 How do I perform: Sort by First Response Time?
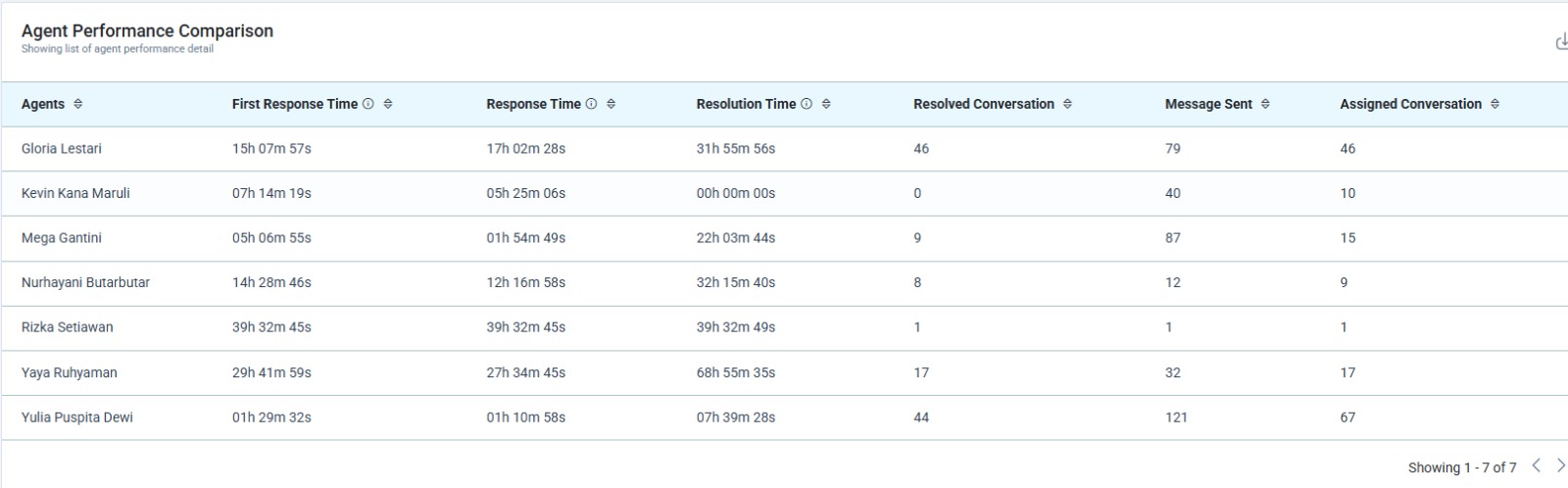pyautogui.click(x=388, y=104)
